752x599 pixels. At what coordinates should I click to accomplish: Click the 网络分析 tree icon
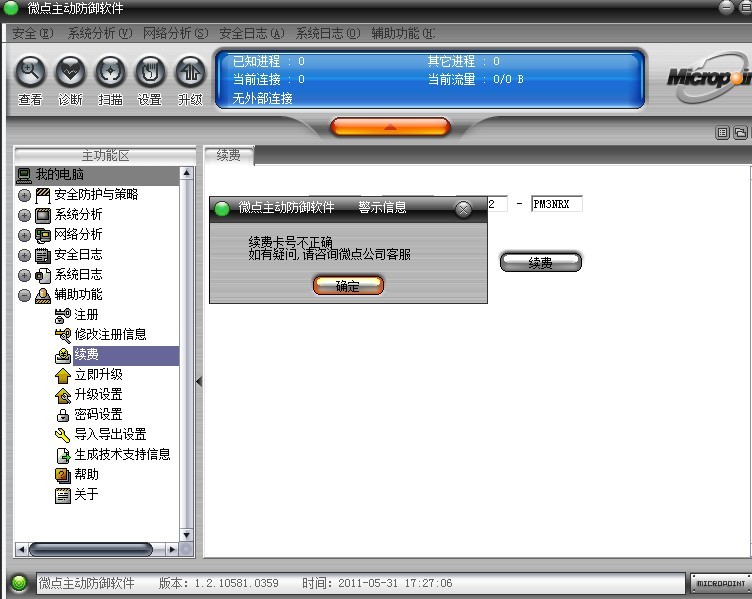(x=43, y=235)
